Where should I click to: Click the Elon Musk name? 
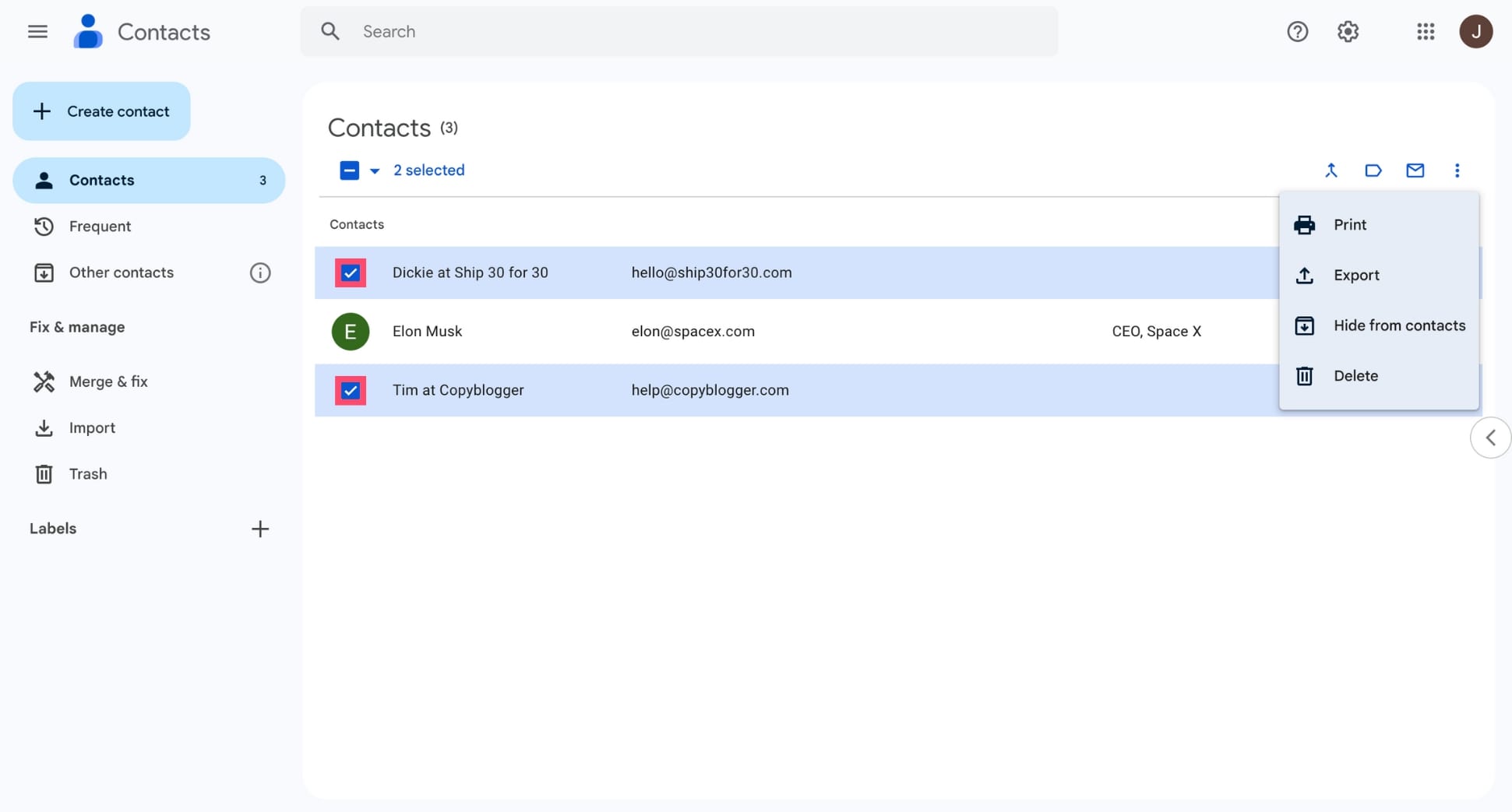427,332
